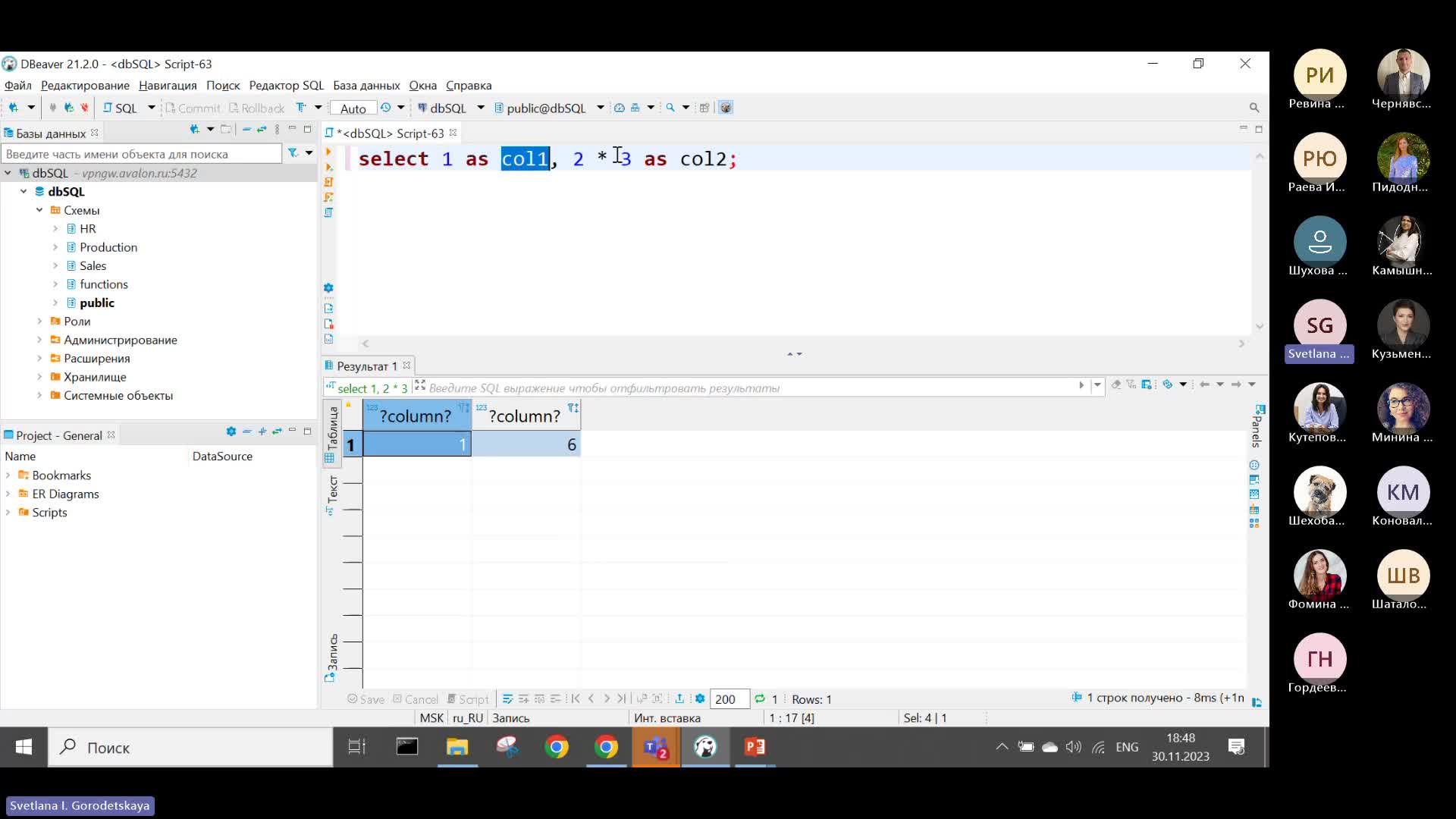
Task: Expand the Роли node
Action: coord(39,321)
